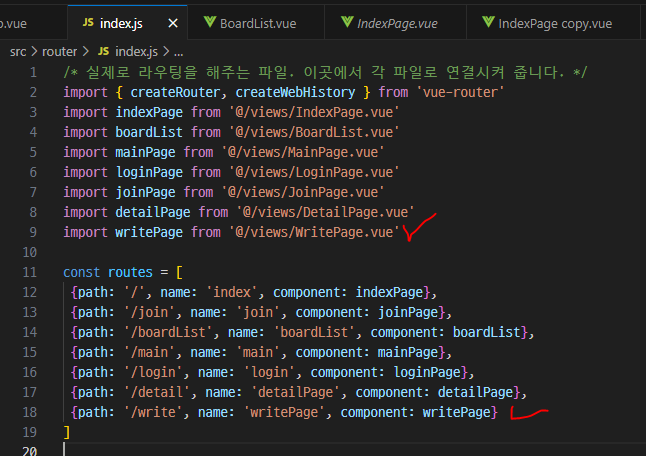Click 'writePage' identifier on line 9

(x=149, y=232)
